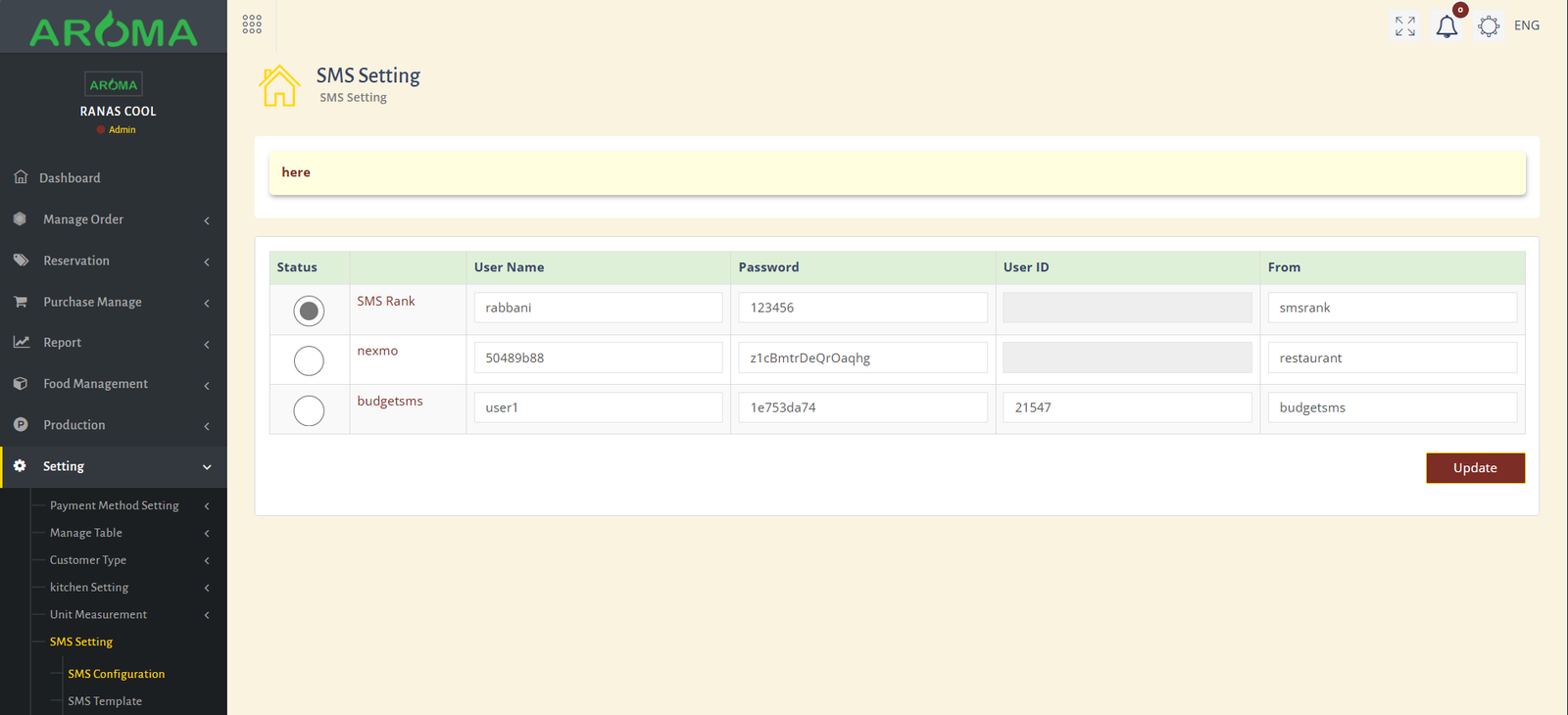Open the notifications bell
The width and height of the screenshot is (1568, 715).
click(x=1446, y=26)
